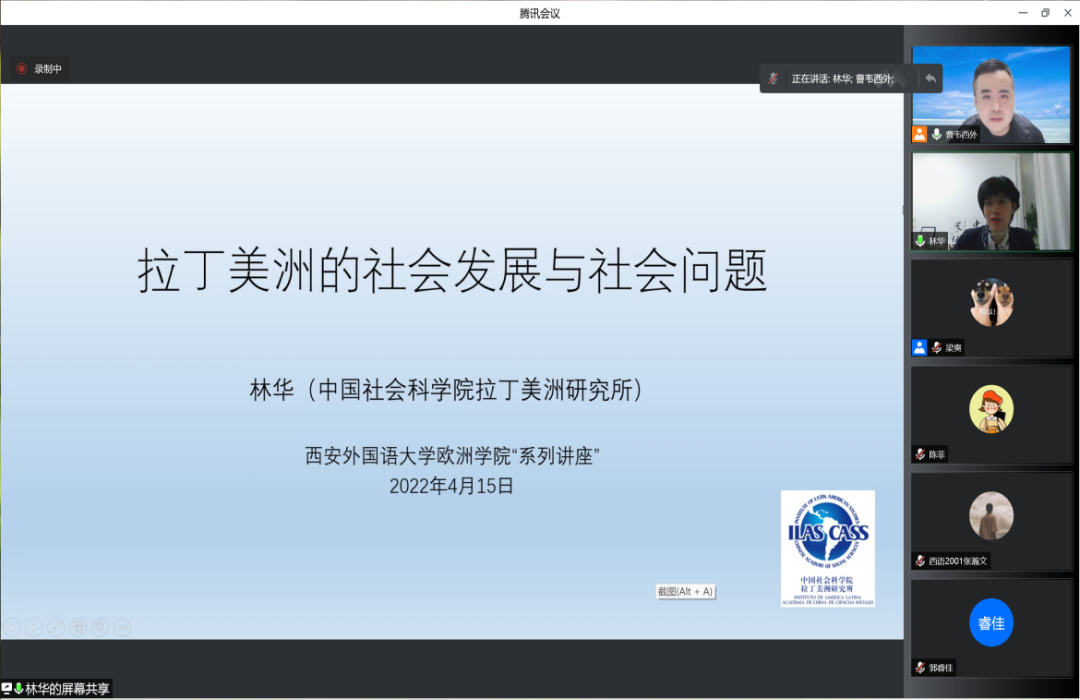Maximize the 腾讯会议 window
Viewport: 1080px width, 700px height.
coord(1045,13)
